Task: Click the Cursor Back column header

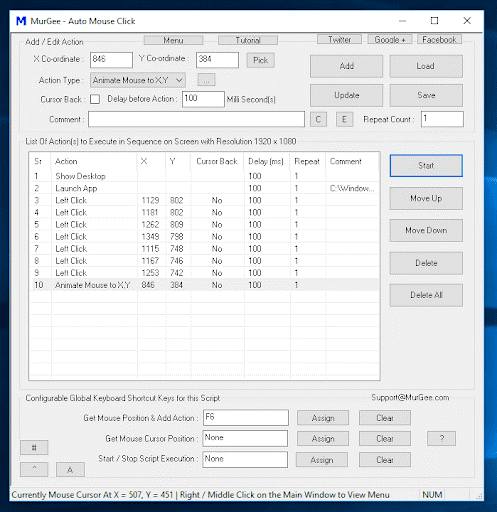Action: (x=217, y=161)
